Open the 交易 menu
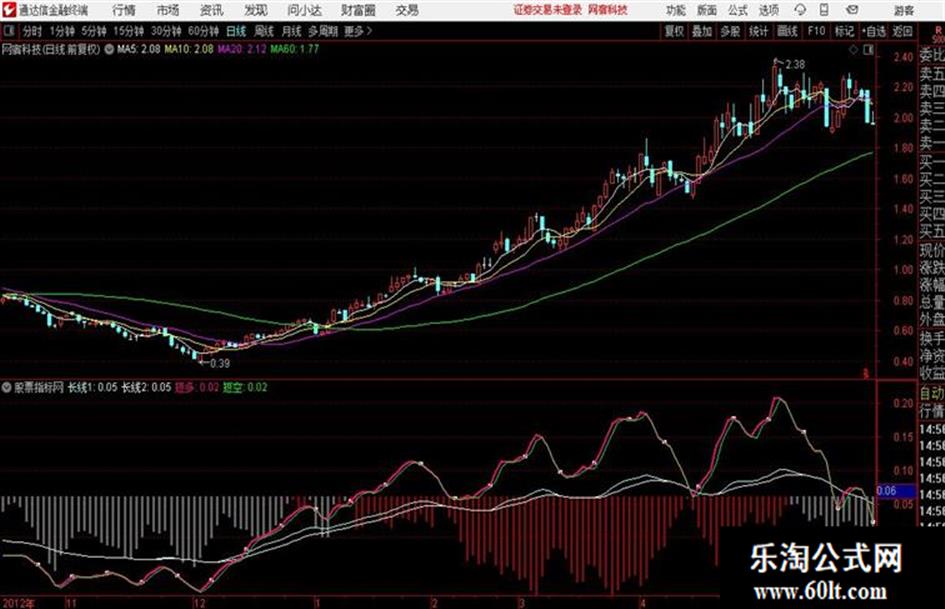The image size is (945, 609). (407, 10)
